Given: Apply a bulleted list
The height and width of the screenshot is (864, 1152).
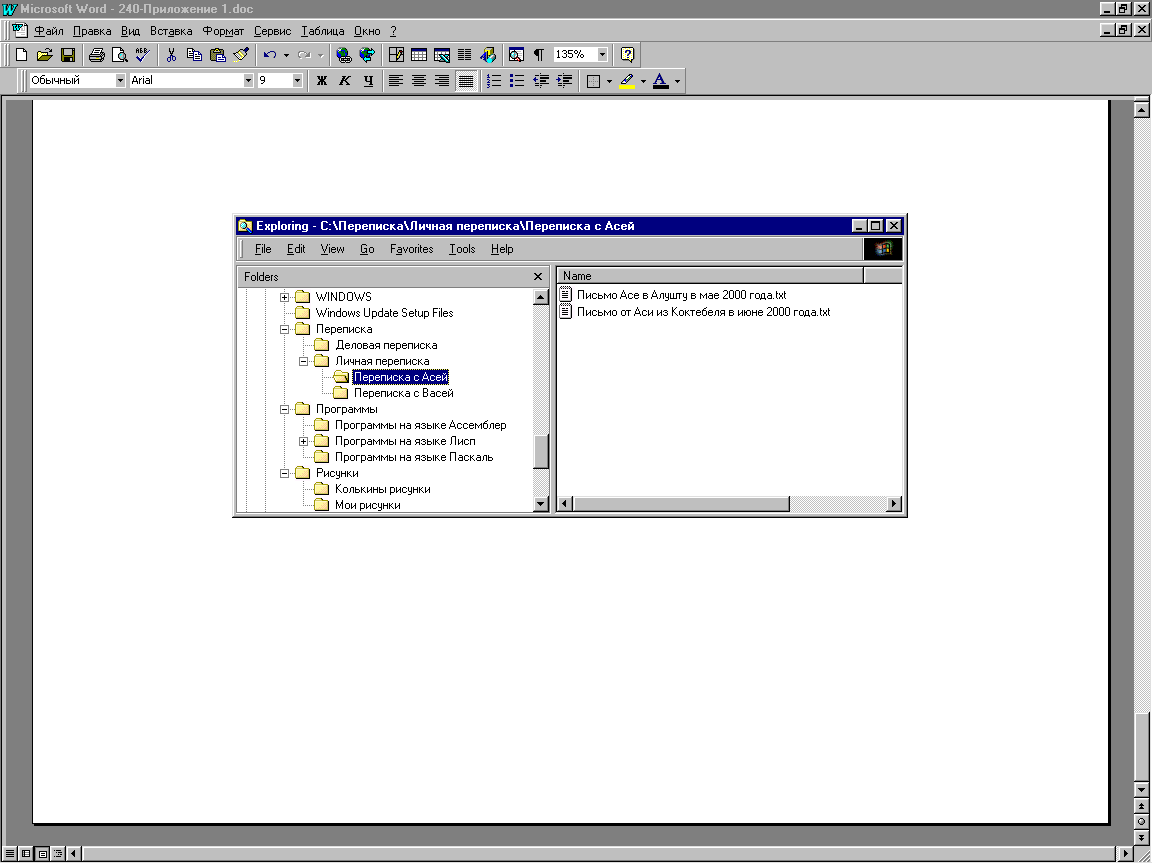Looking at the screenshot, I should tap(517, 81).
